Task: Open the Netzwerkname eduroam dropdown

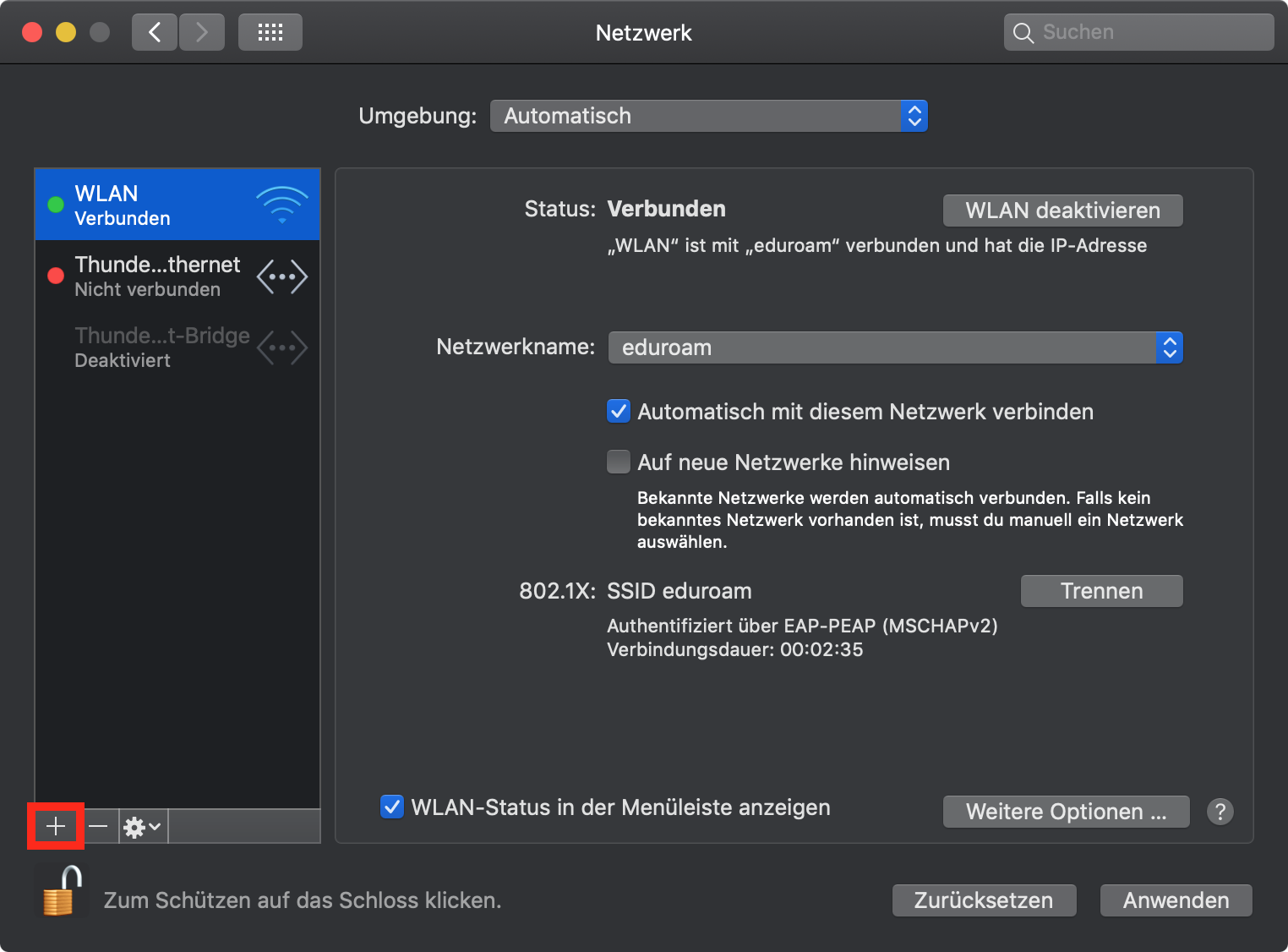Action: [x=896, y=347]
